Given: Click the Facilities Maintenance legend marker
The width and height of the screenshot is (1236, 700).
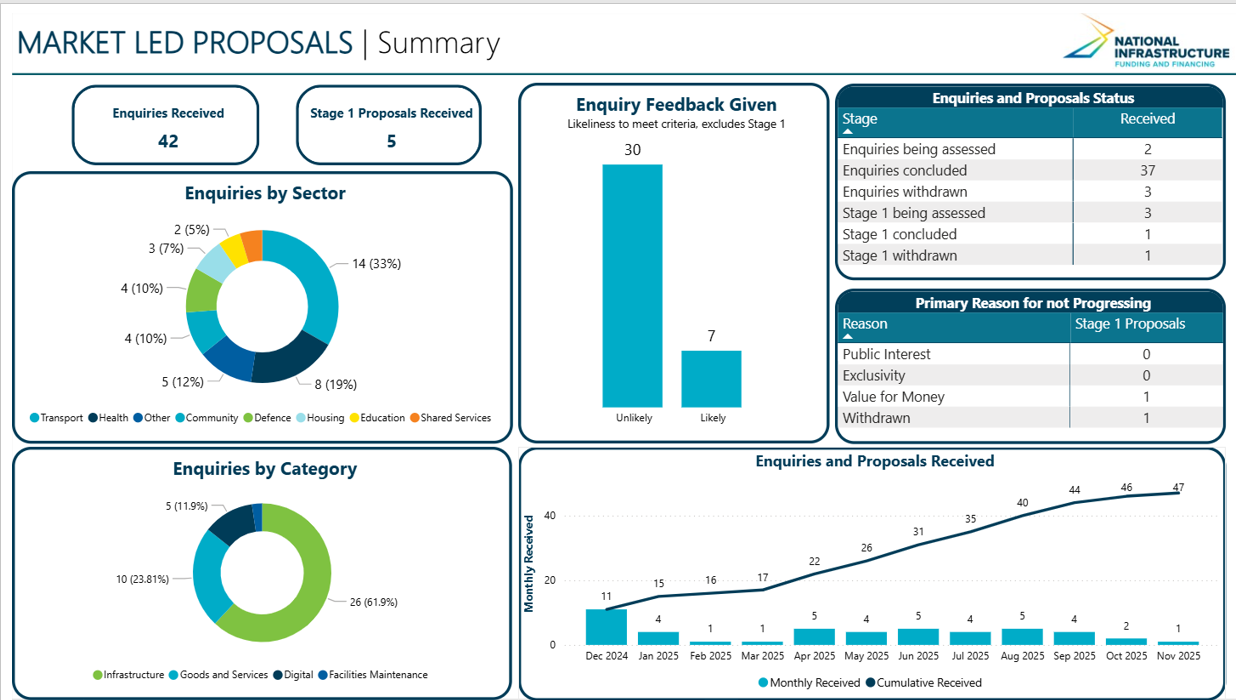Looking at the screenshot, I should click(x=323, y=675).
